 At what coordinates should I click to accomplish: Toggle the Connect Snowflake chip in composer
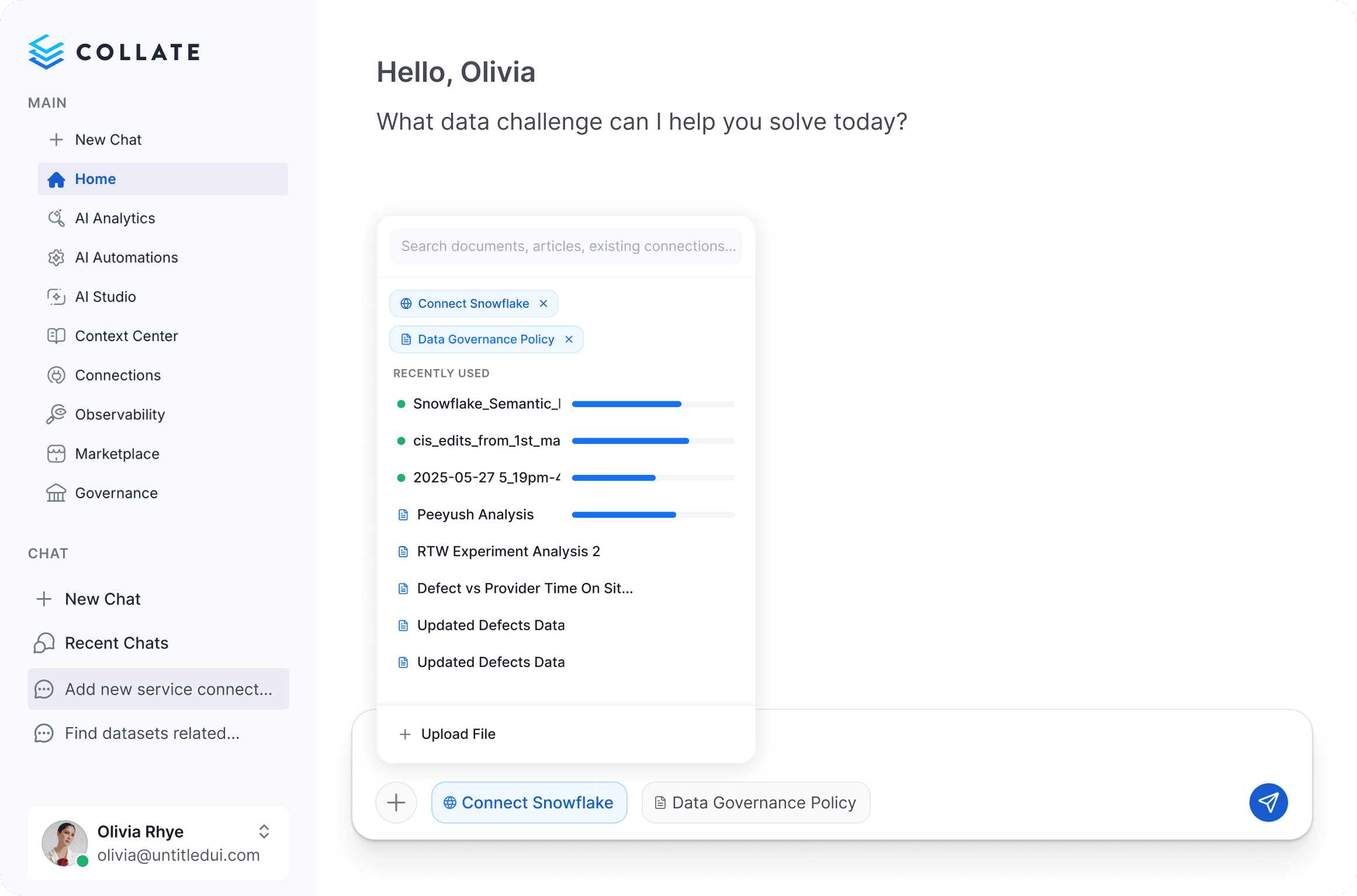[x=529, y=803]
